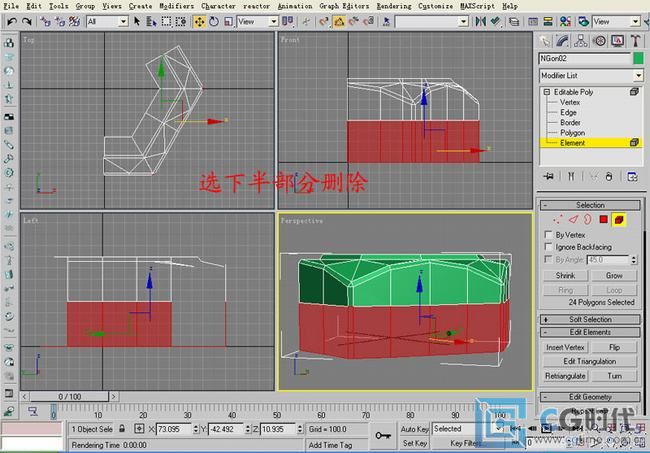Screen dimensions: 650x453
Task: Click the Show End Result toggle icon
Action: tap(571, 177)
